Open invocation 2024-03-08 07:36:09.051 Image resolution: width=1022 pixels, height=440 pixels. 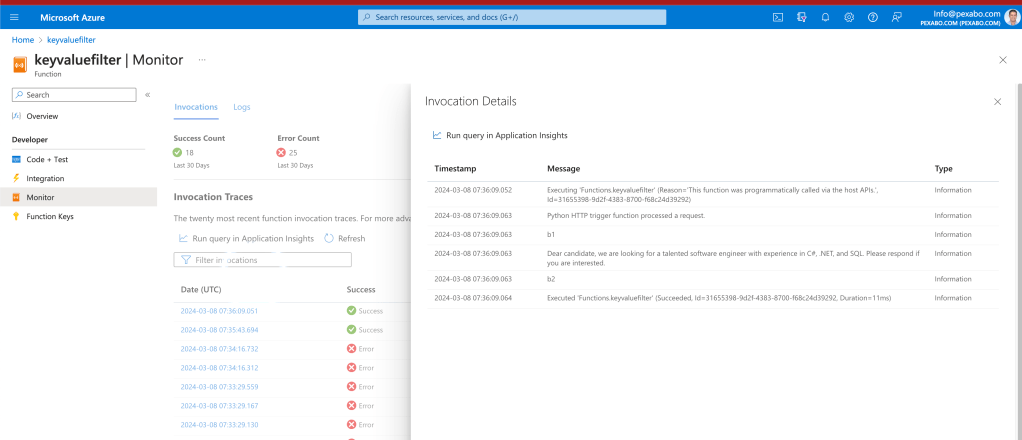(220, 311)
